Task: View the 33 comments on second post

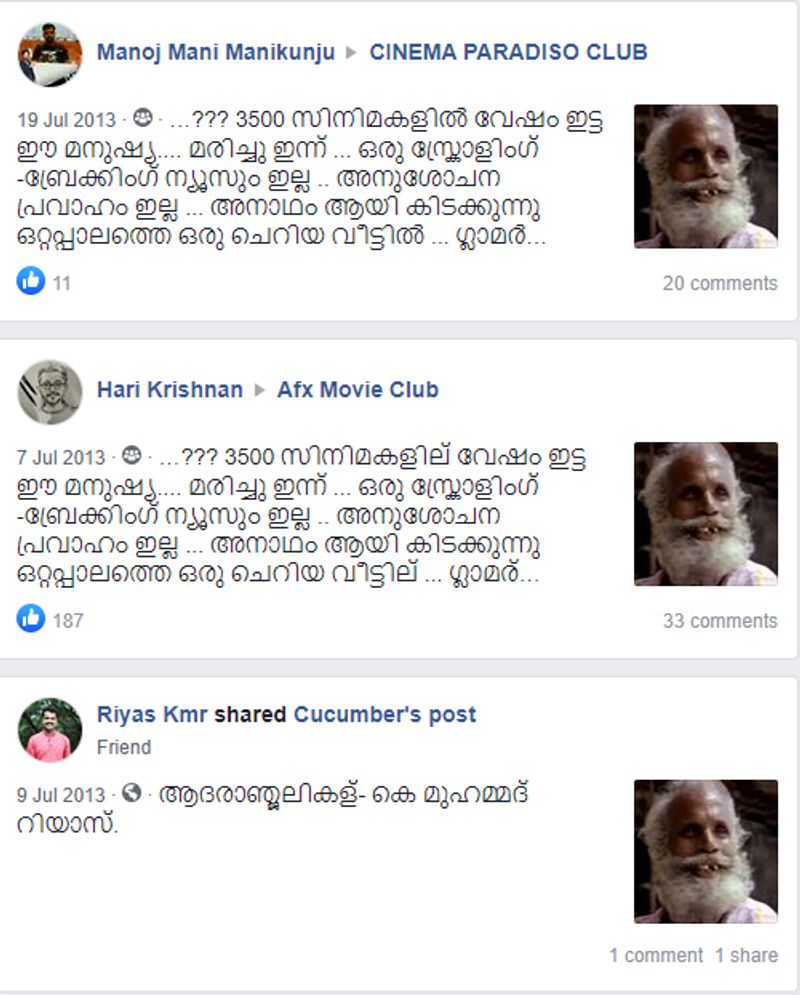Action: [720, 621]
